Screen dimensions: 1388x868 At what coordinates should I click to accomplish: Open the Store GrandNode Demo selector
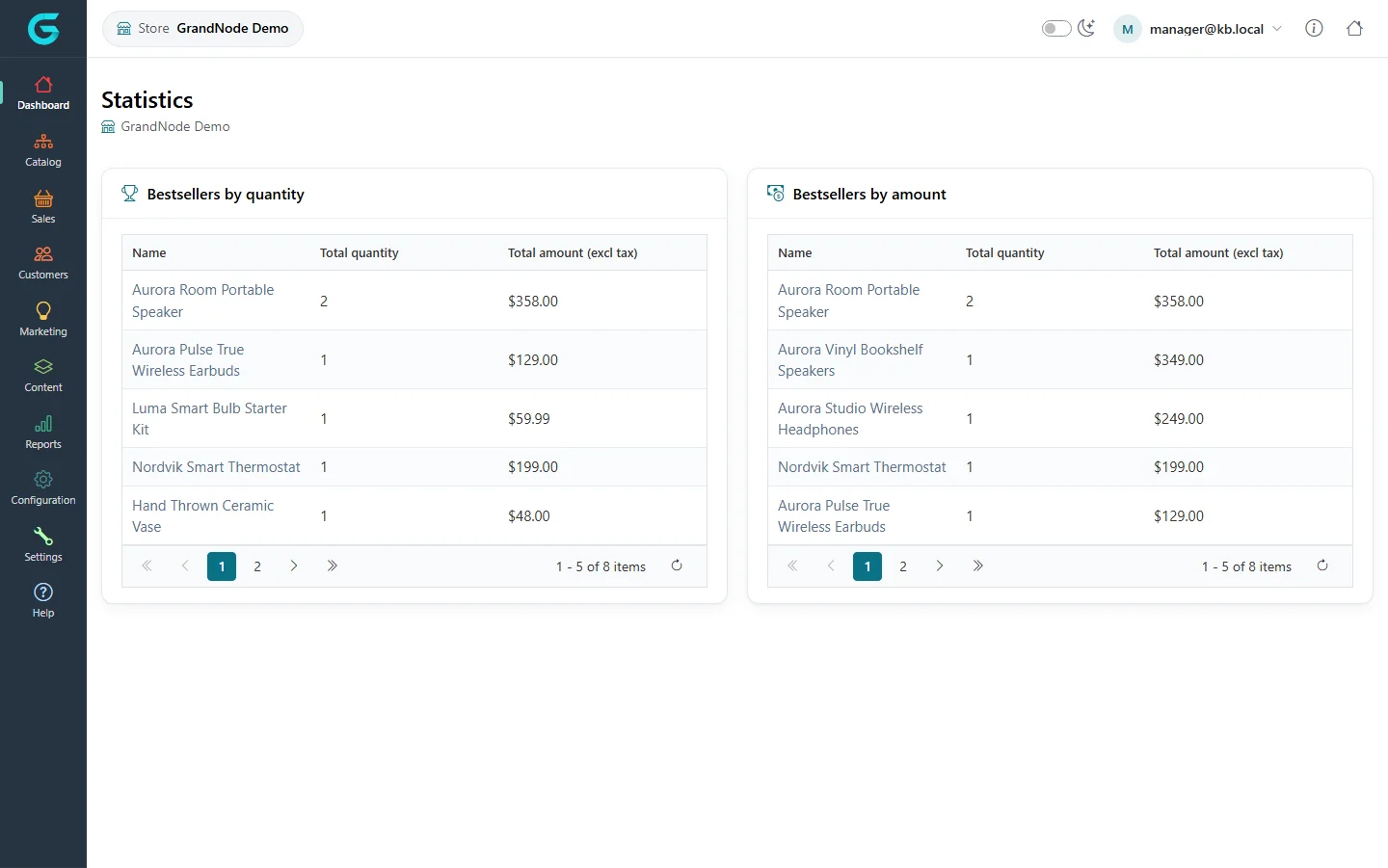[x=202, y=28]
